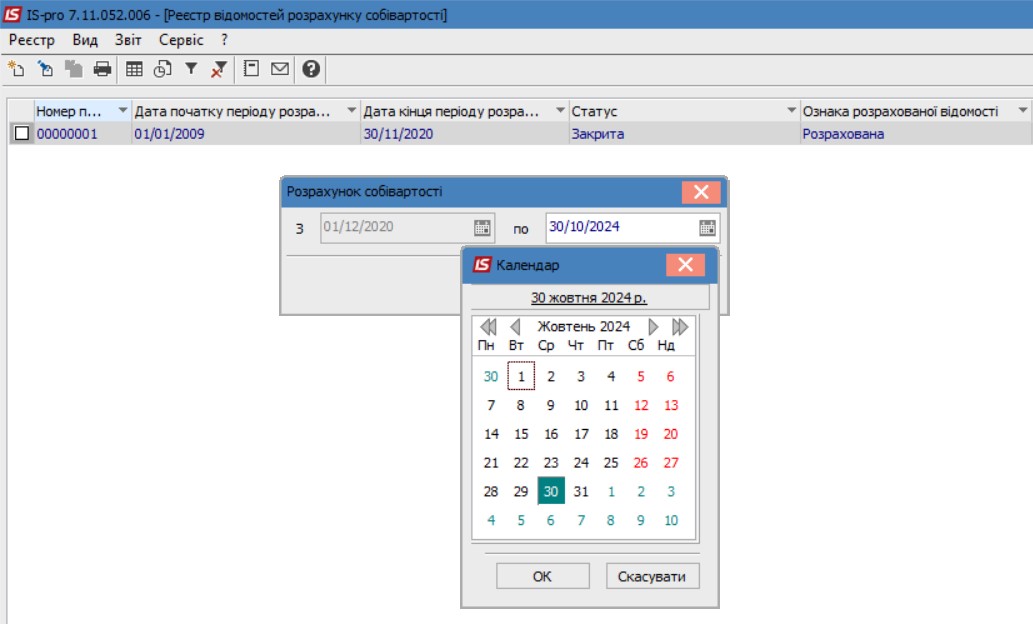Expand the Номер column filter dropdown arrow
Image resolution: width=1033 pixels, height=624 pixels.
click(123, 111)
